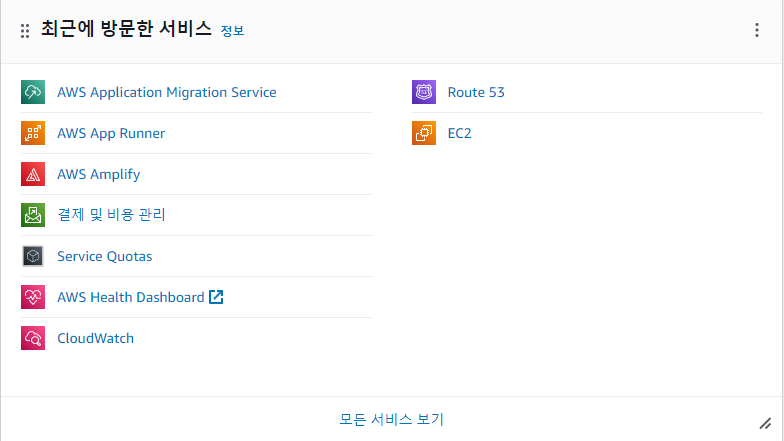Viewport: 784px width, 441px height.
Task: Open AWS Application Migration Service link
Action: click(166, 92)
